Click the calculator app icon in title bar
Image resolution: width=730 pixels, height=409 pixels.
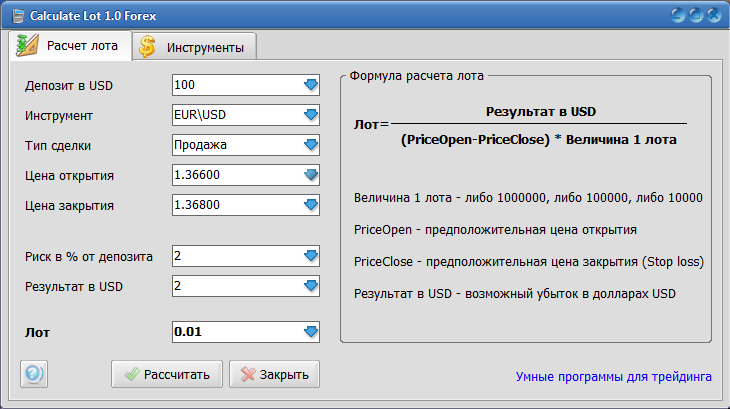(18, 16)
